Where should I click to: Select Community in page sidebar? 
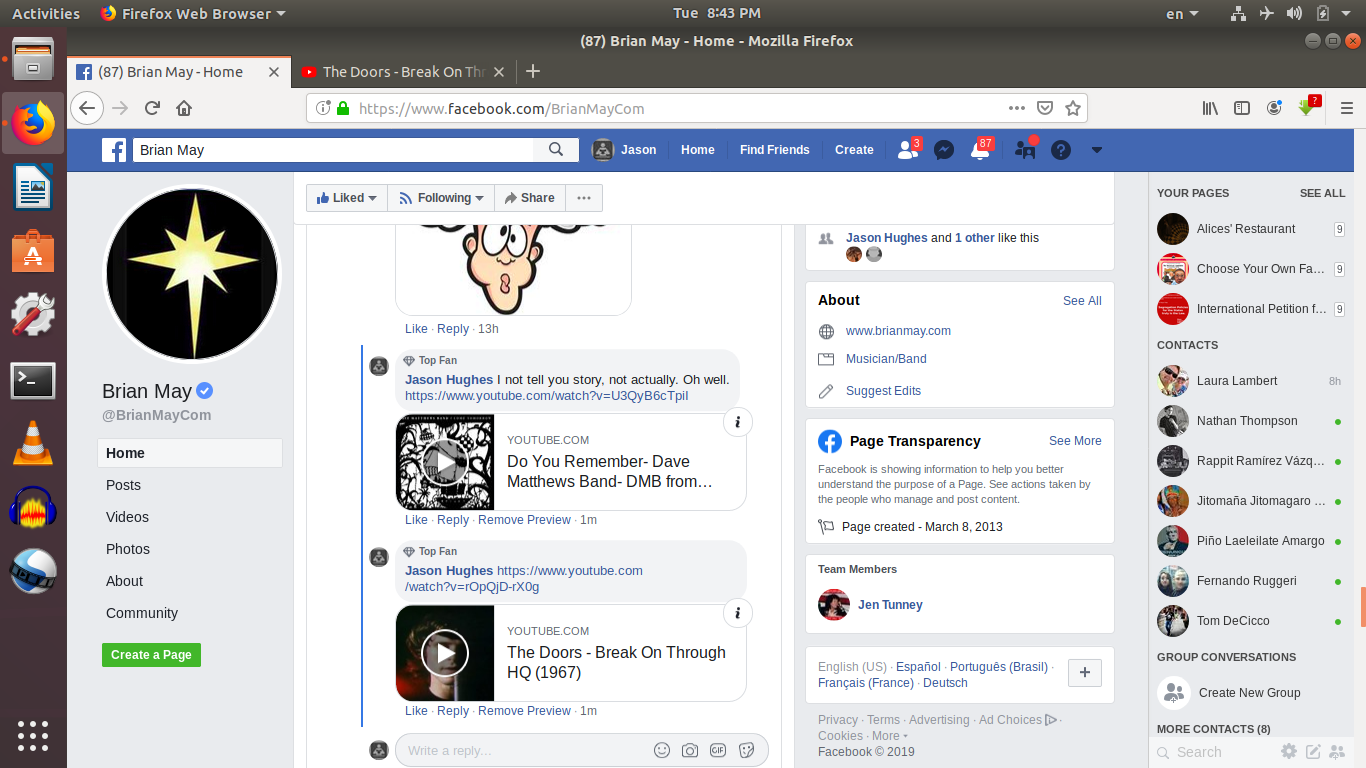142,613
